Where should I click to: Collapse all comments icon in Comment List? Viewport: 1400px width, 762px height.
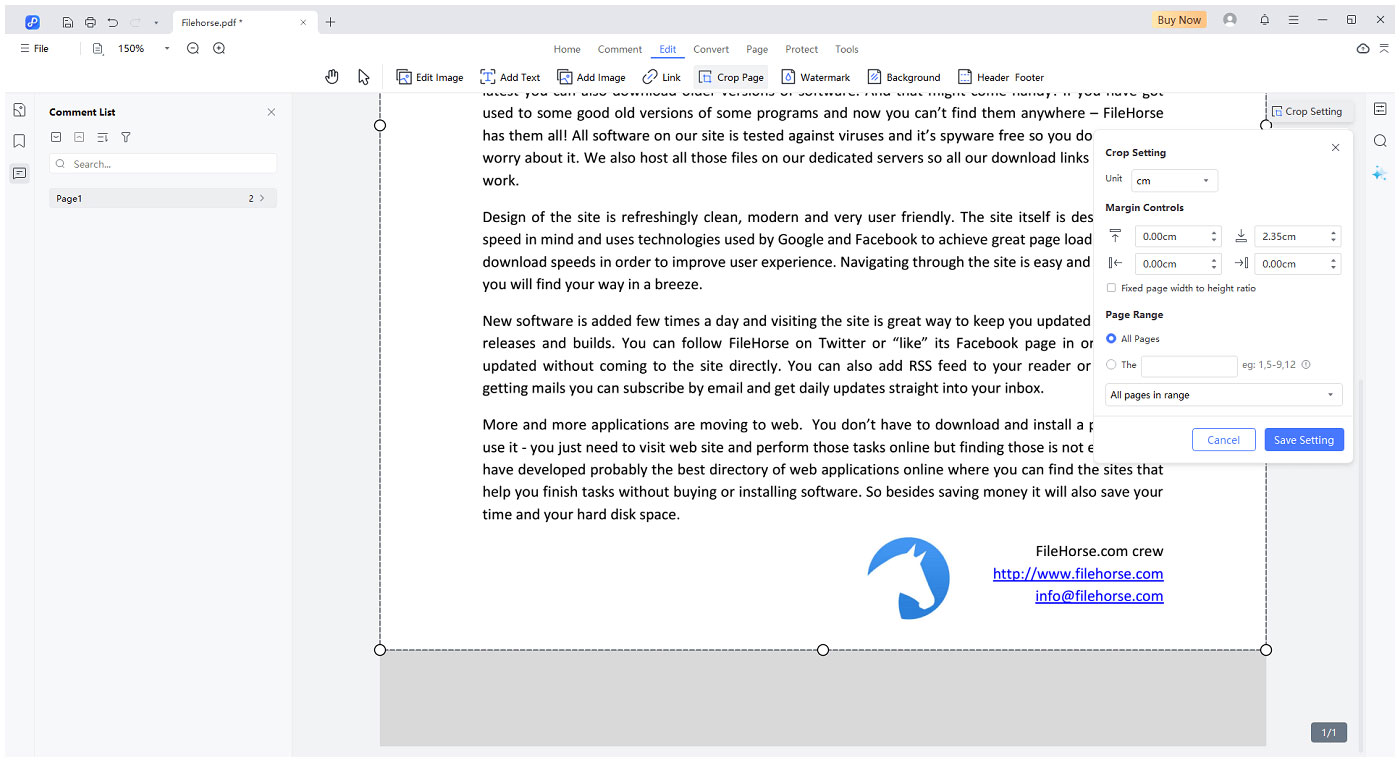79,137
